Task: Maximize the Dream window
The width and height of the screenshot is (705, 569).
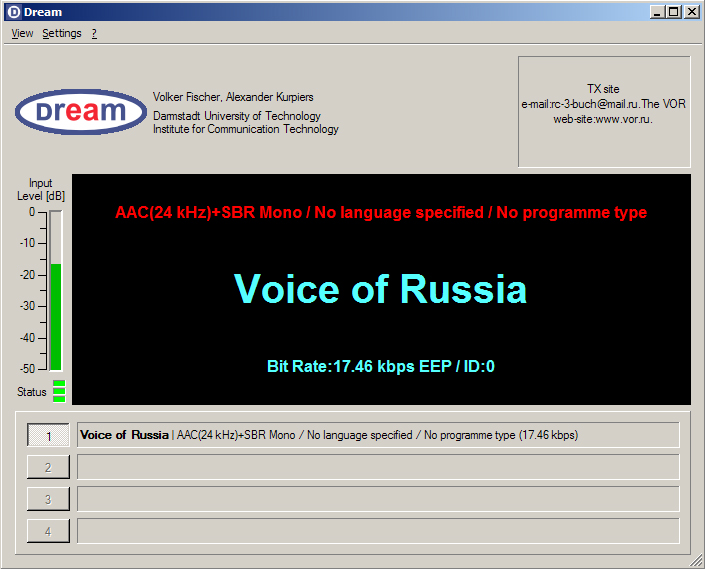Action: click(x=674, y=12)
